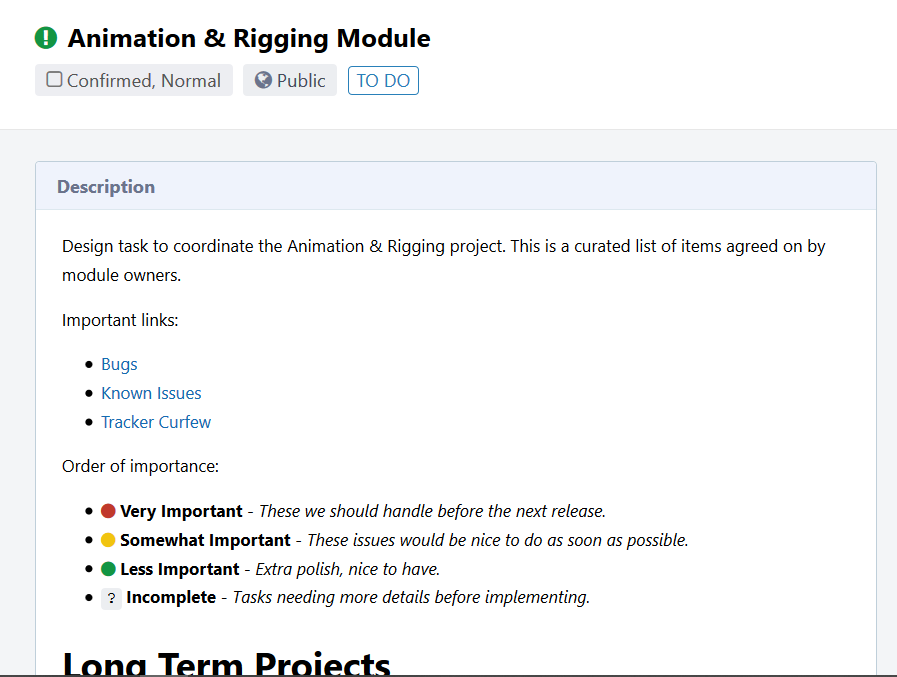Open the Known Issues link
The image size is (897, 677).
point(151,394)
